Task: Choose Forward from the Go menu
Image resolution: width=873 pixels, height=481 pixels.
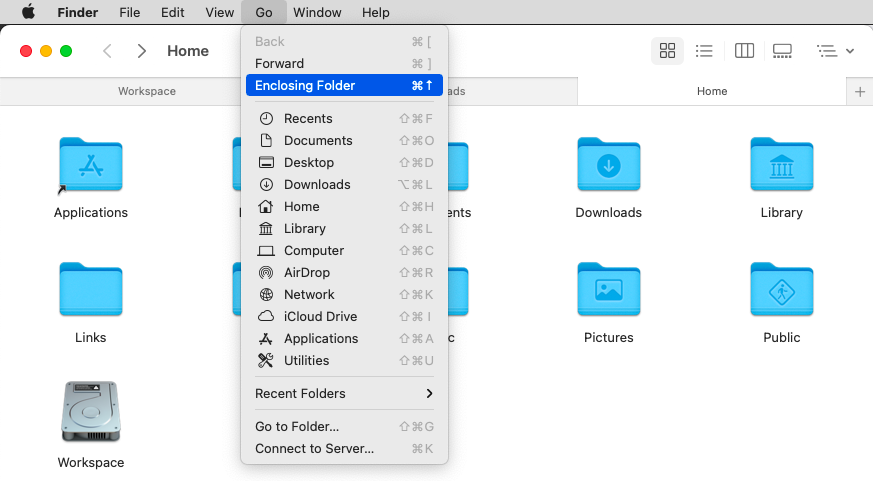Action: pyautogui.click(x=344, y=63)
